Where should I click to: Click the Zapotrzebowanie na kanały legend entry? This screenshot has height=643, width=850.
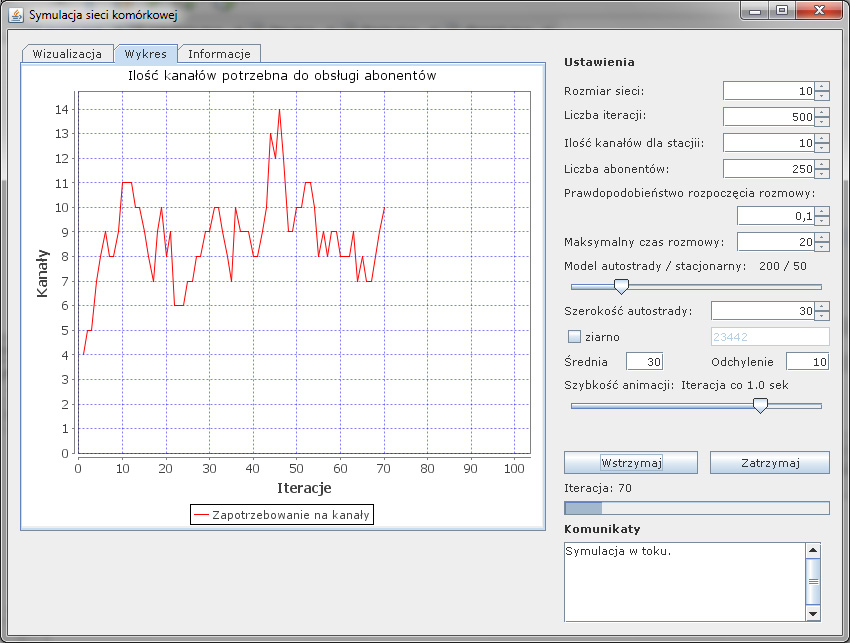[x=280, y=515]
